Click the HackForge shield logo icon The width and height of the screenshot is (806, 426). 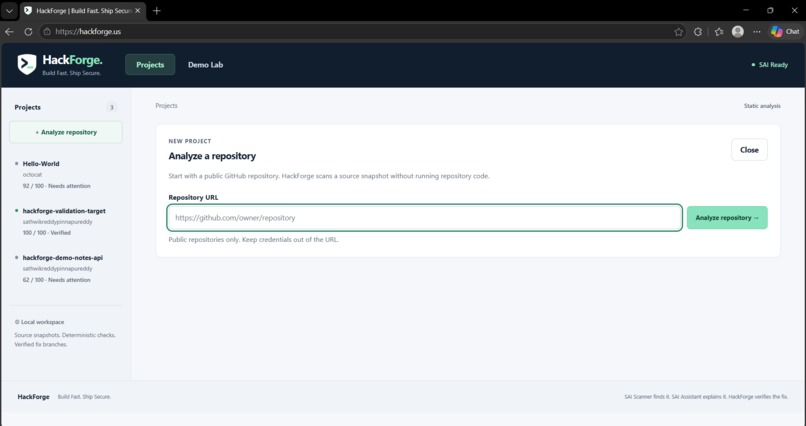pyautogui.click(x=27, y=65)
